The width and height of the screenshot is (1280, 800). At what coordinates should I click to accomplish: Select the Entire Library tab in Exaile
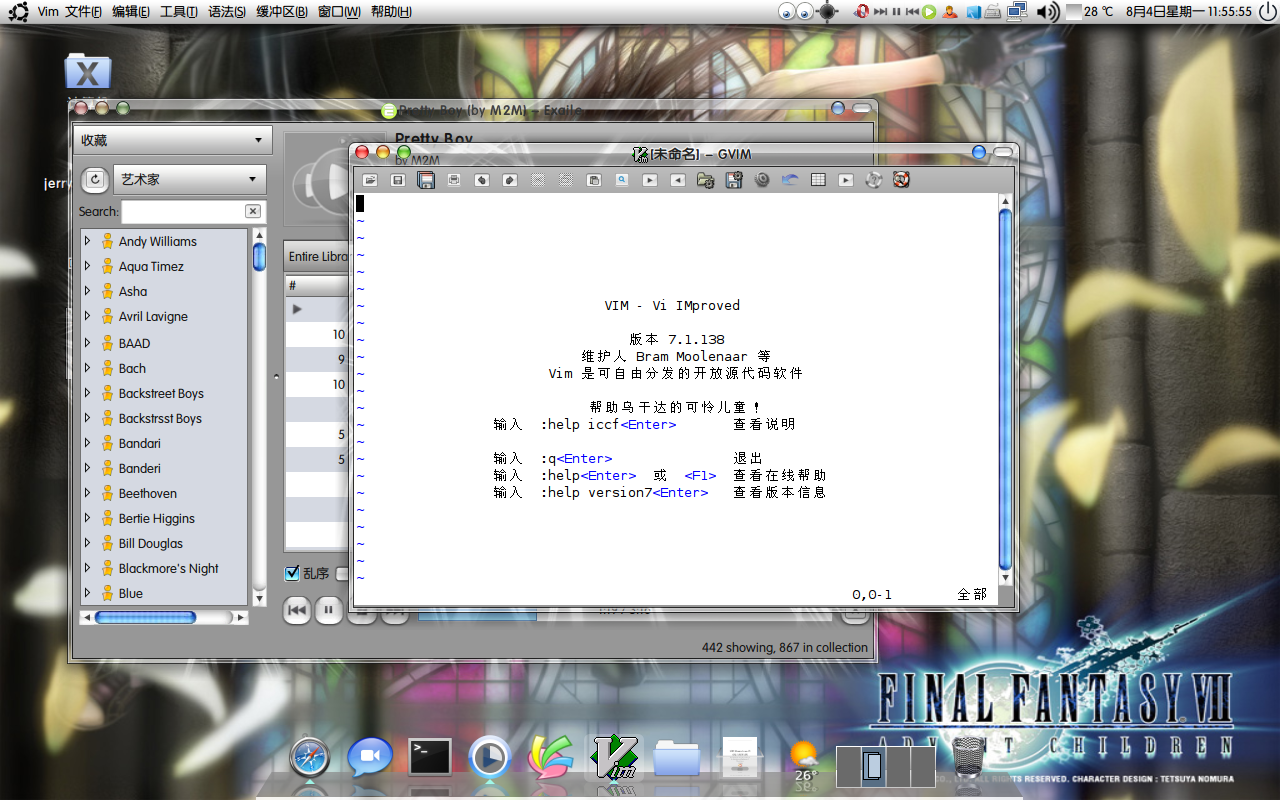coord(318,257)
